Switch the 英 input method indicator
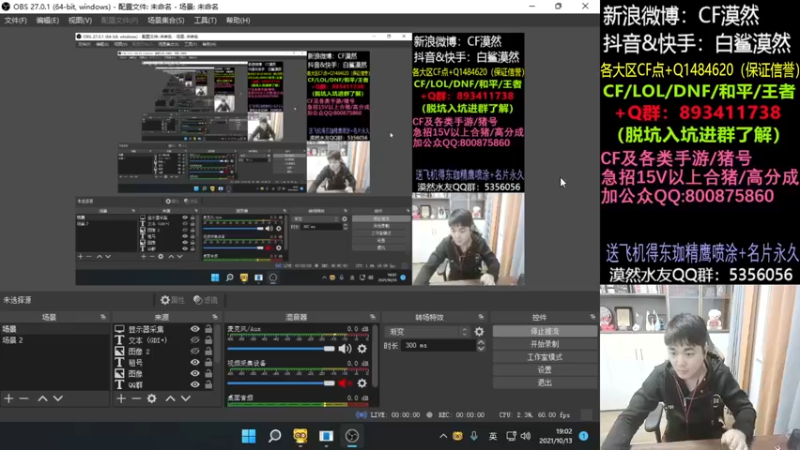800x450 pixels. 492,436
